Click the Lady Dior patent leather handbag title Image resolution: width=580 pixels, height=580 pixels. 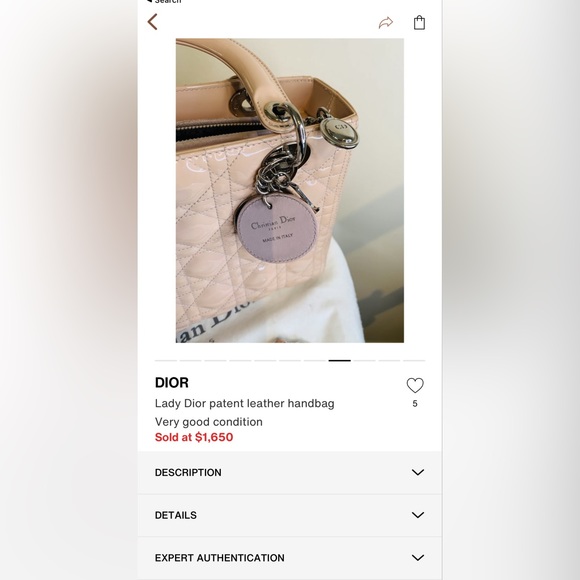click(245, 404)
